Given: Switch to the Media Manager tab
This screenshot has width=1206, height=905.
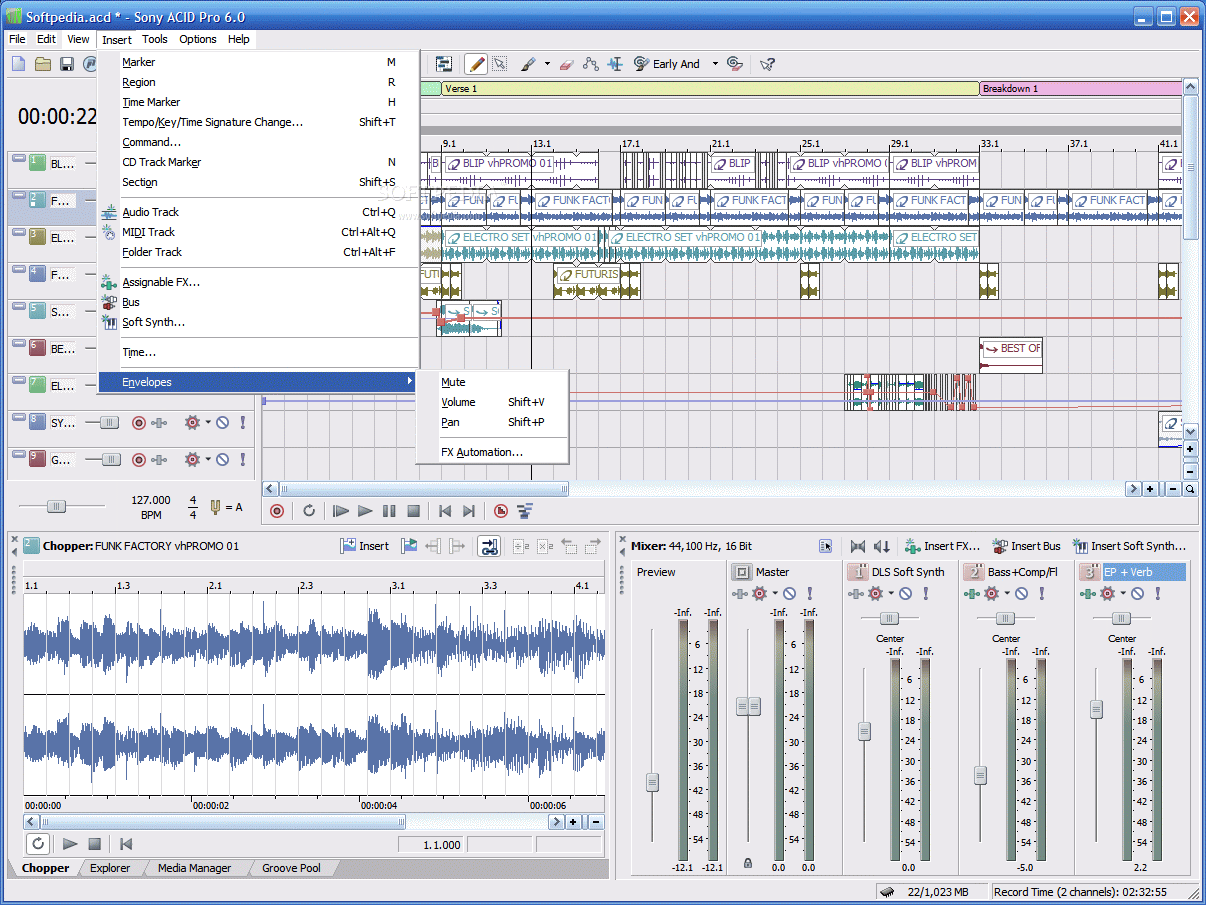Looking at the screenshot, I should coord(194,868).
